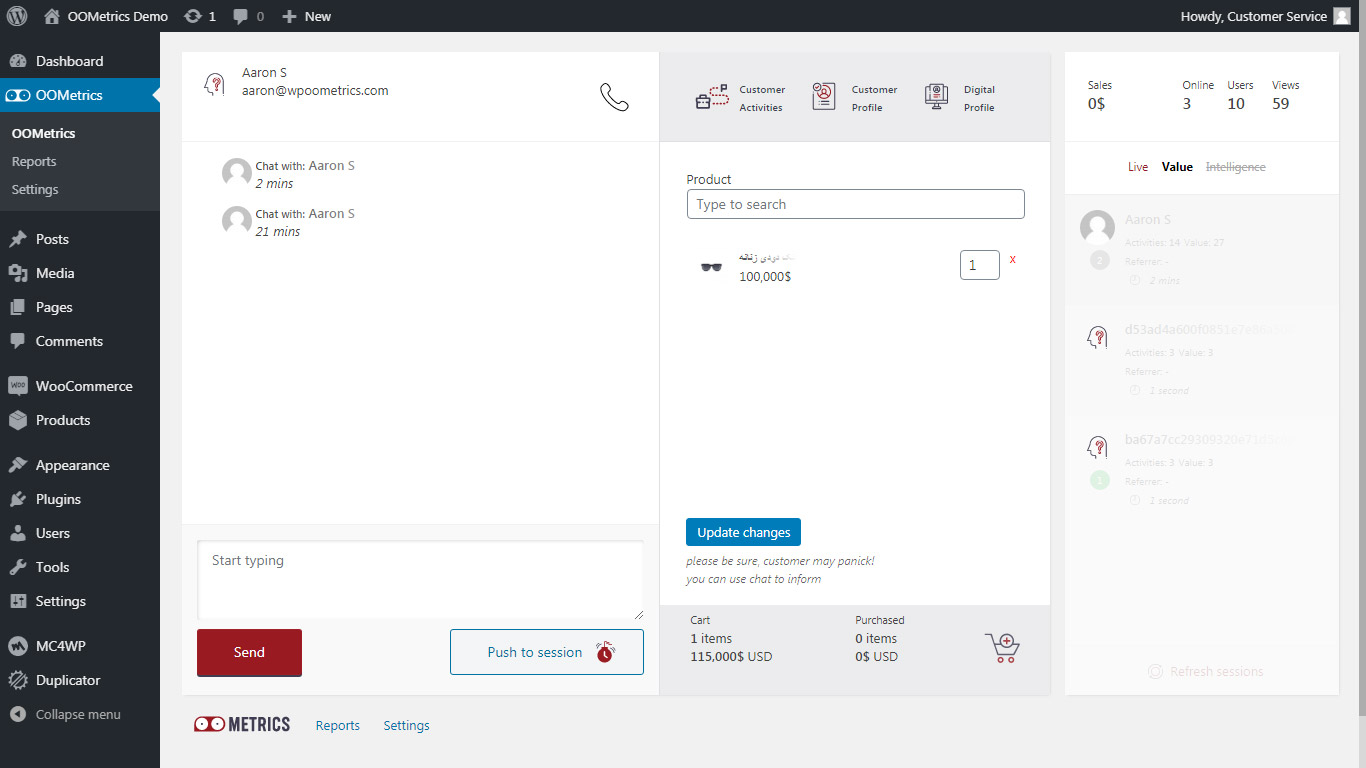Viewport: 1366px width, 768px height.
Task: Collapse the admin sidebar menu
Action: 80,714
